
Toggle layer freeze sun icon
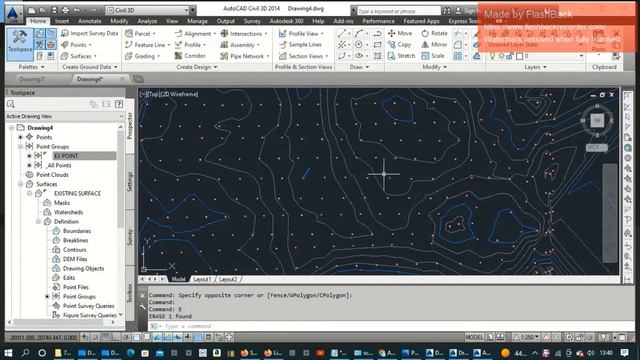tap(501, 56)
